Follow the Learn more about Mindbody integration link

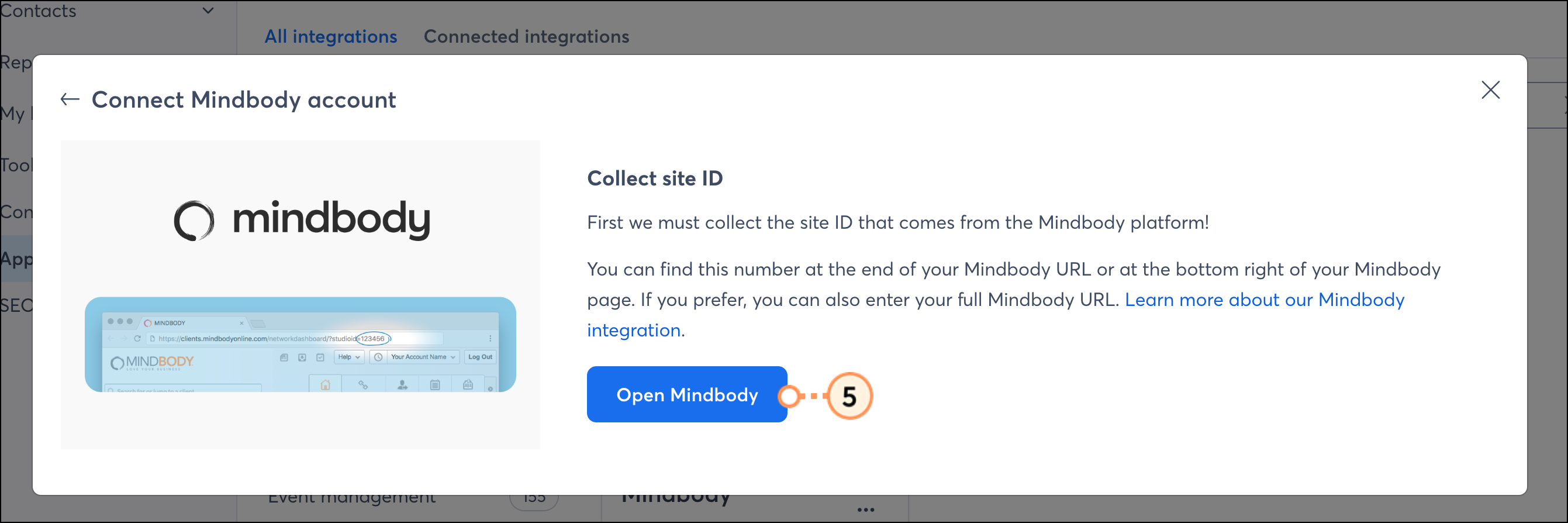pos(995,315)
